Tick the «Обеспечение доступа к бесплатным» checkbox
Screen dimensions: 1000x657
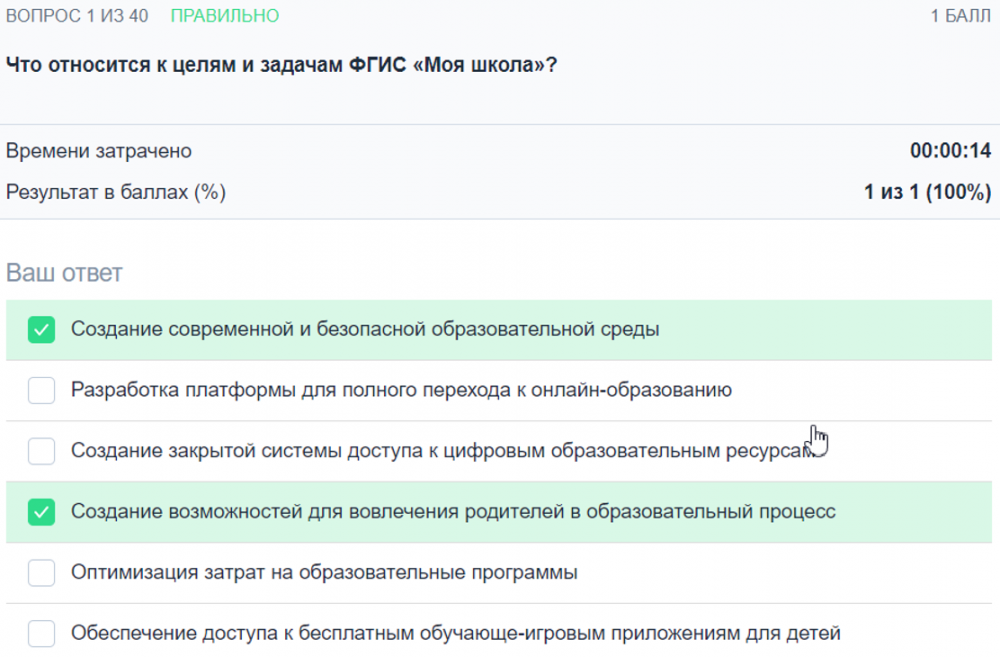pyautogui.click(x=41, y=634)
